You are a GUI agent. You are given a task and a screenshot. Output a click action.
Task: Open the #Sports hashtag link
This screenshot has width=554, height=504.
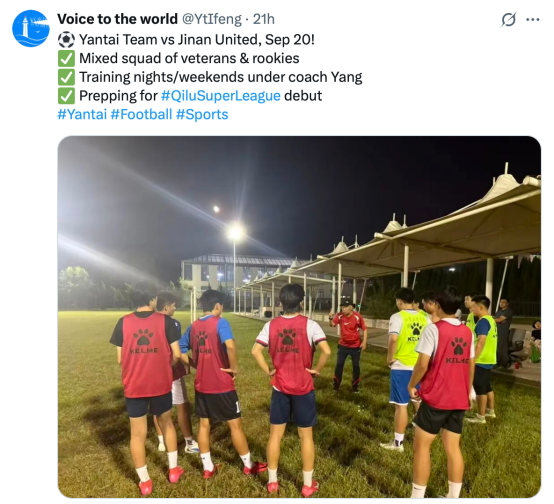coord(202,115)
